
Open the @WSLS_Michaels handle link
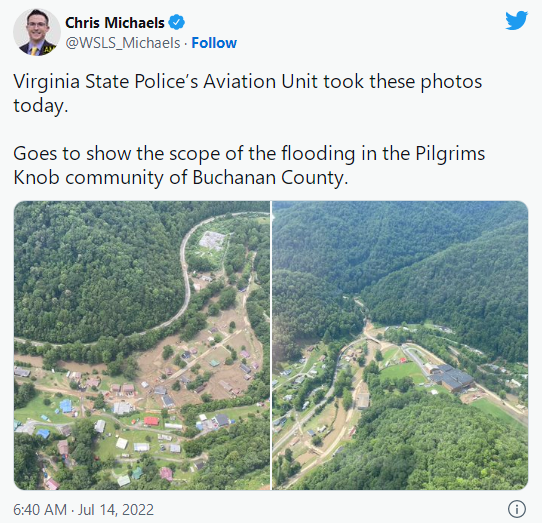tap(123, 43)
